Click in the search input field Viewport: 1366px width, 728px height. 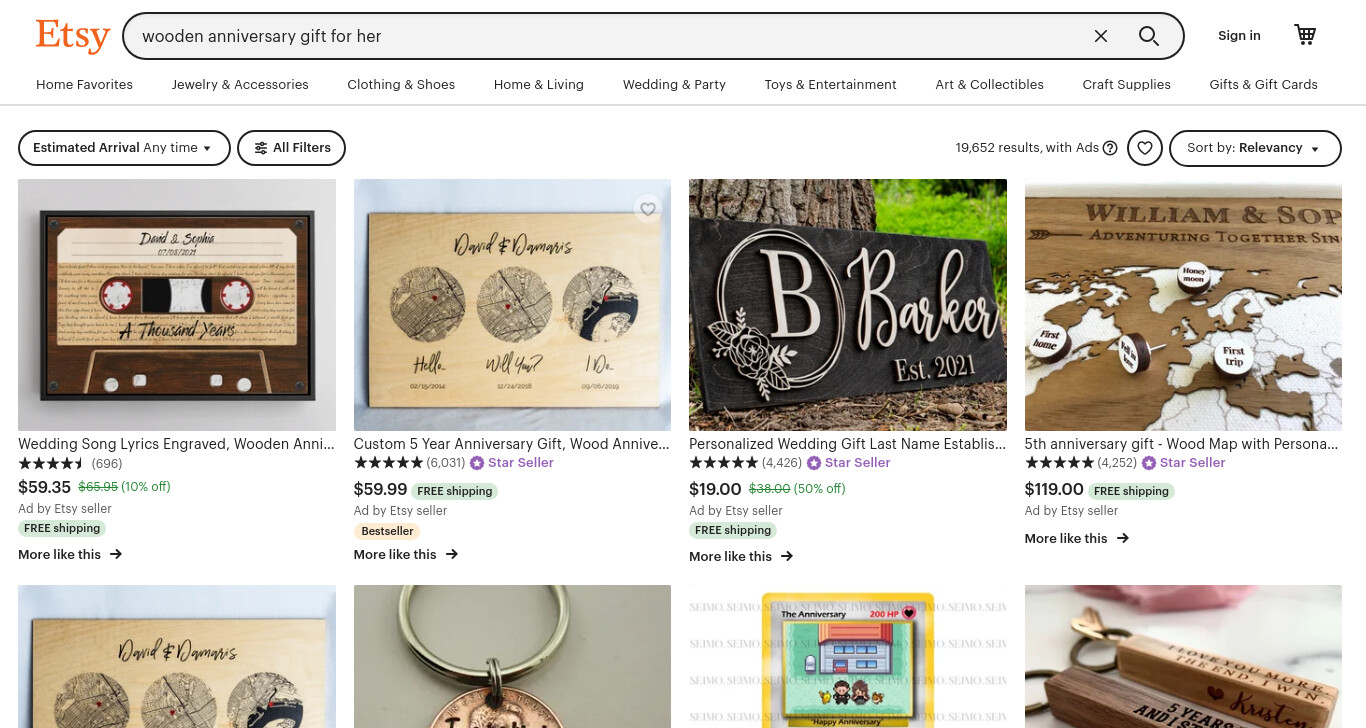coord(610,36)
